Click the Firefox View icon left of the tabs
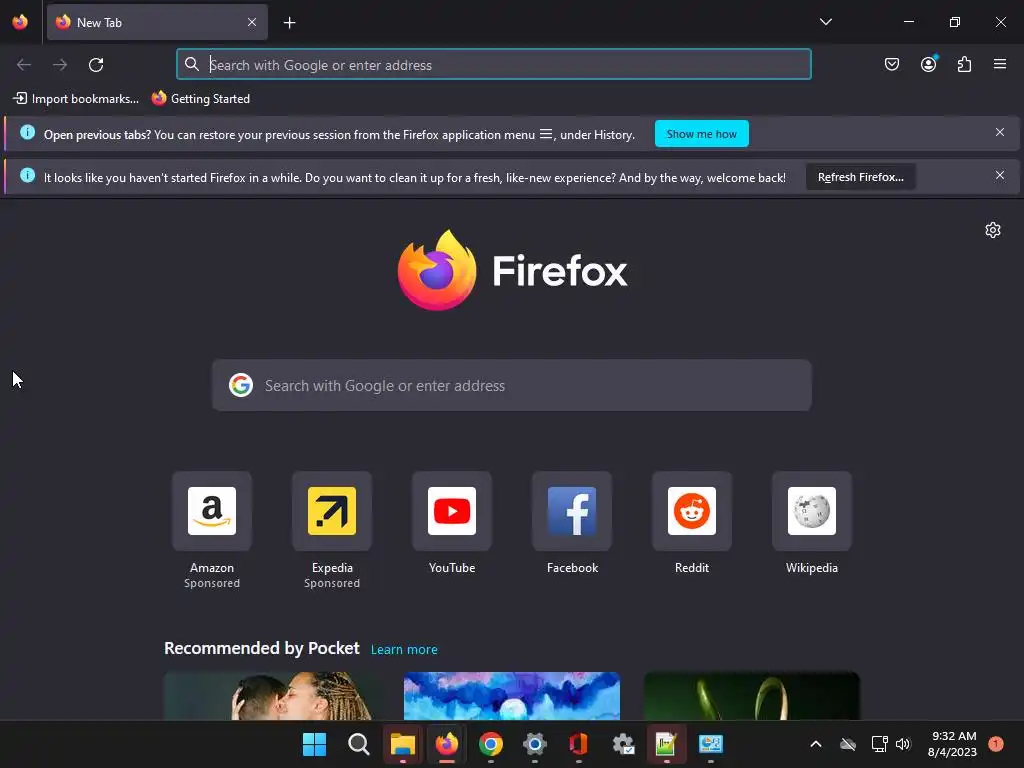Screen dimensions: 1024x768 pos(20,22)
